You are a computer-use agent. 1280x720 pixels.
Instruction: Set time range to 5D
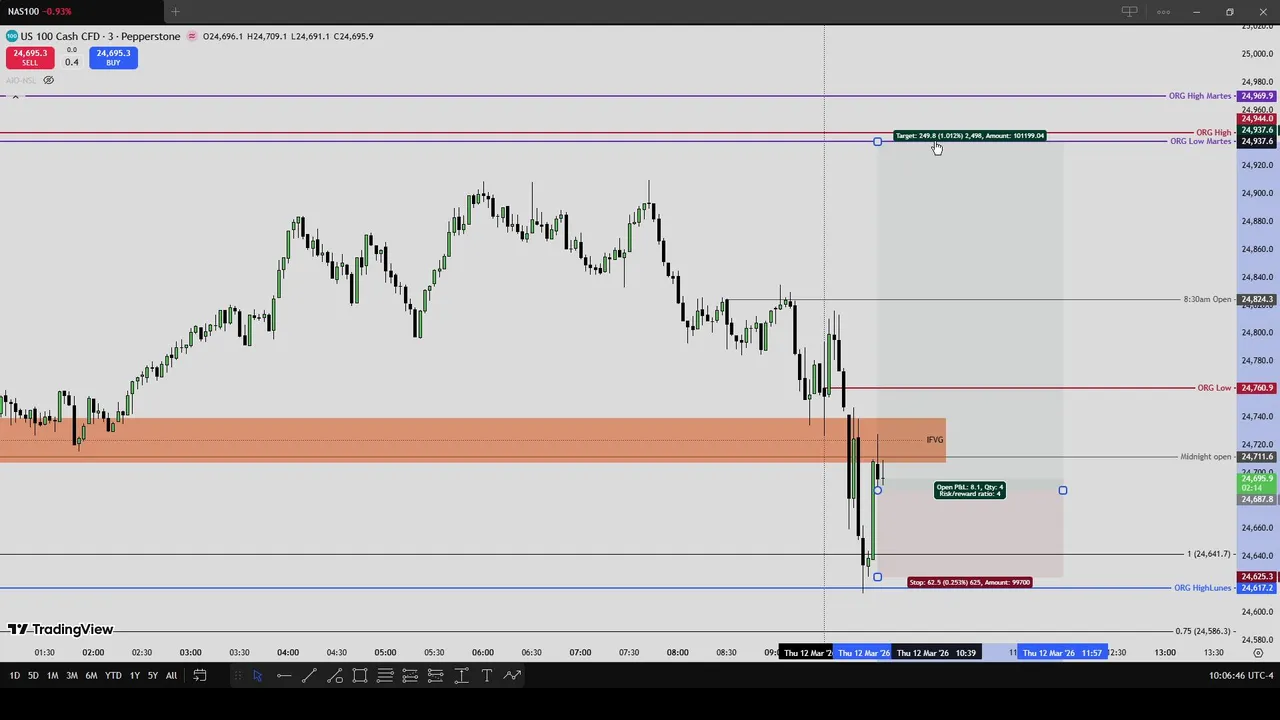coord(33,676)
